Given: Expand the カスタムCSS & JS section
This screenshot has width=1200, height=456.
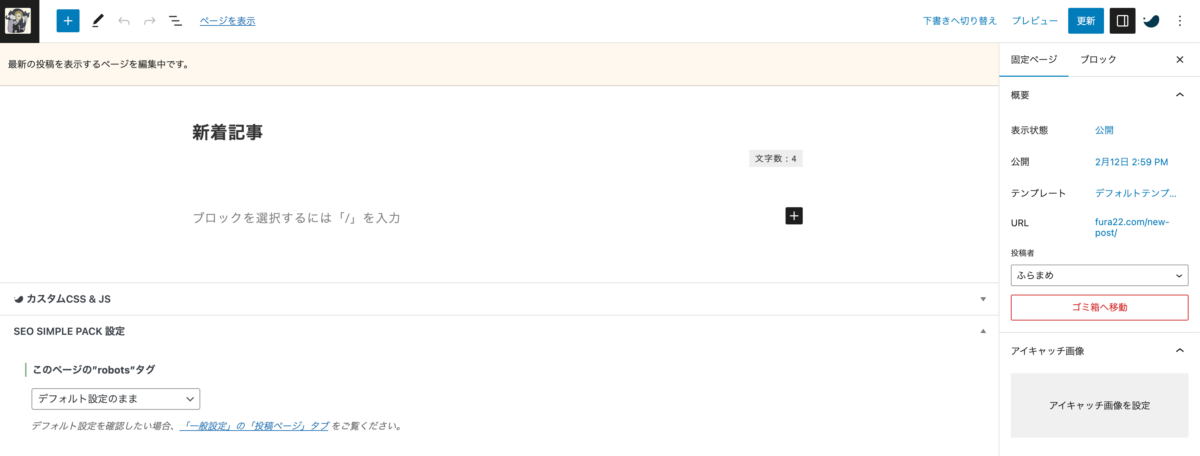Looking at the screenshot, I should 500,299.
